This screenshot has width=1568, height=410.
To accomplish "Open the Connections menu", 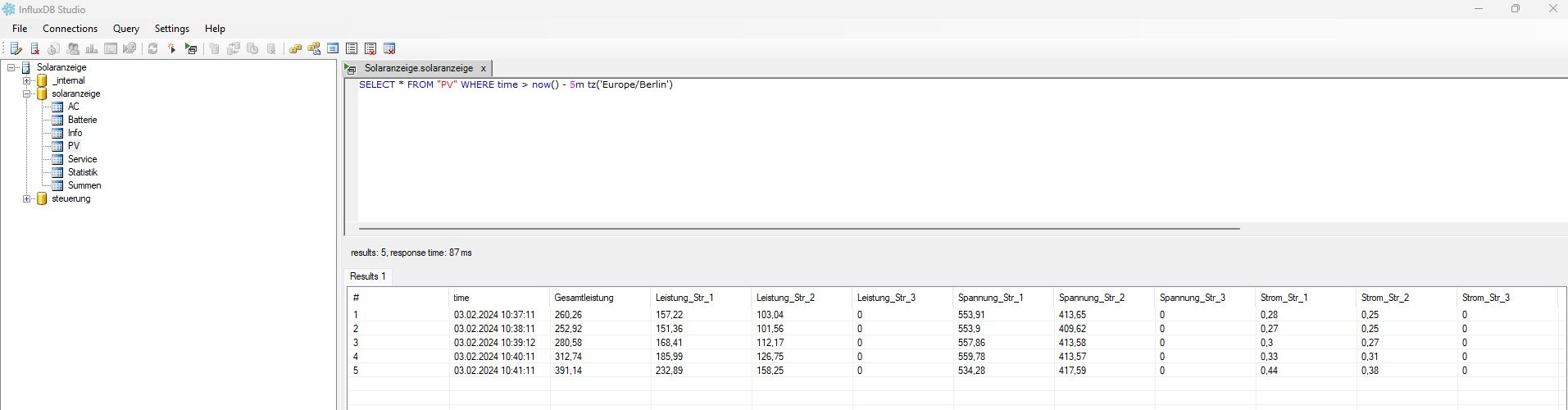I will pyautogui.click(x=70, y=29).
